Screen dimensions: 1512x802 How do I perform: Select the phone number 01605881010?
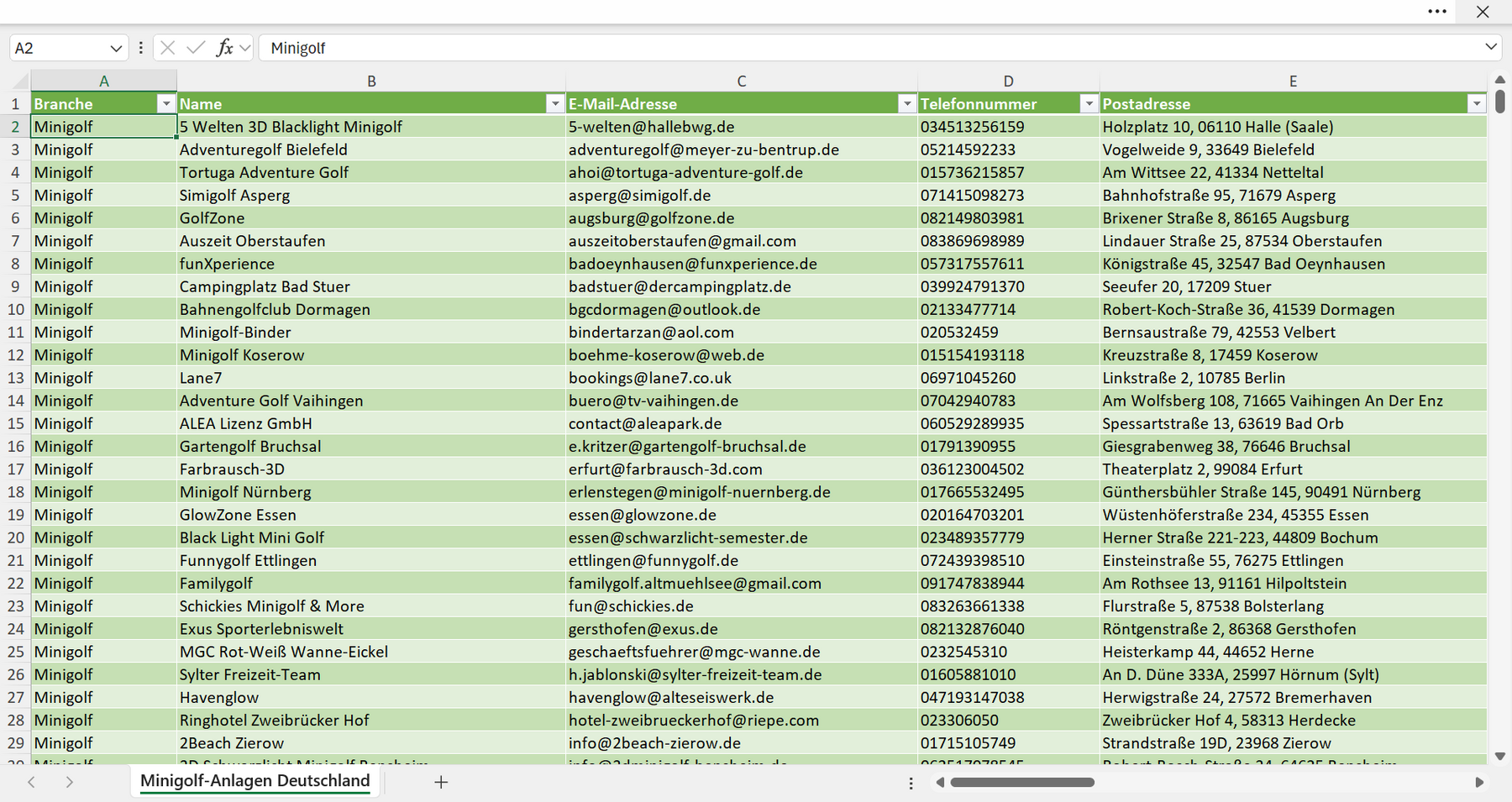pos(1009,674)
